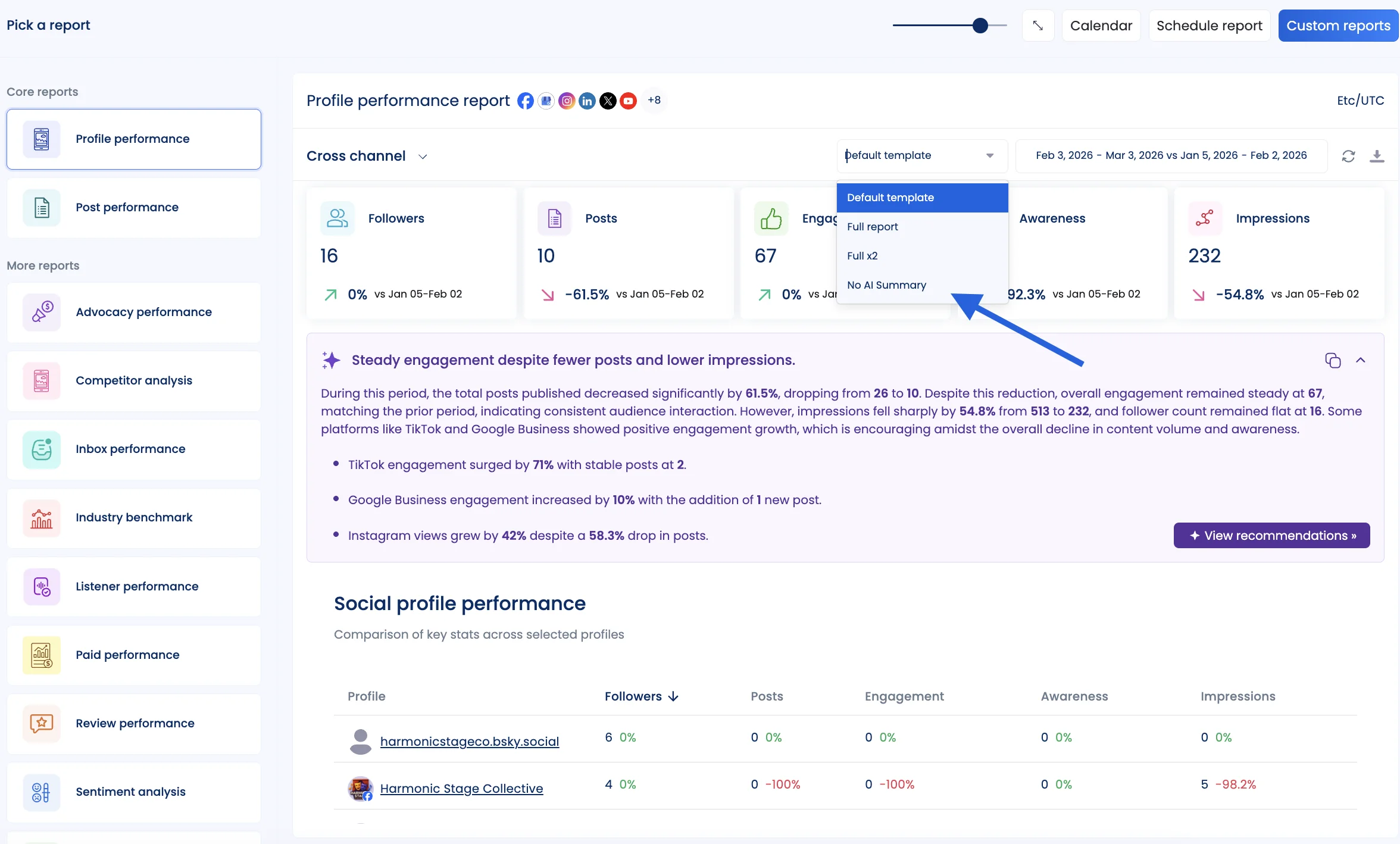Click the Impressions card icon
1400x844 pixels.
click(1205, 218)
